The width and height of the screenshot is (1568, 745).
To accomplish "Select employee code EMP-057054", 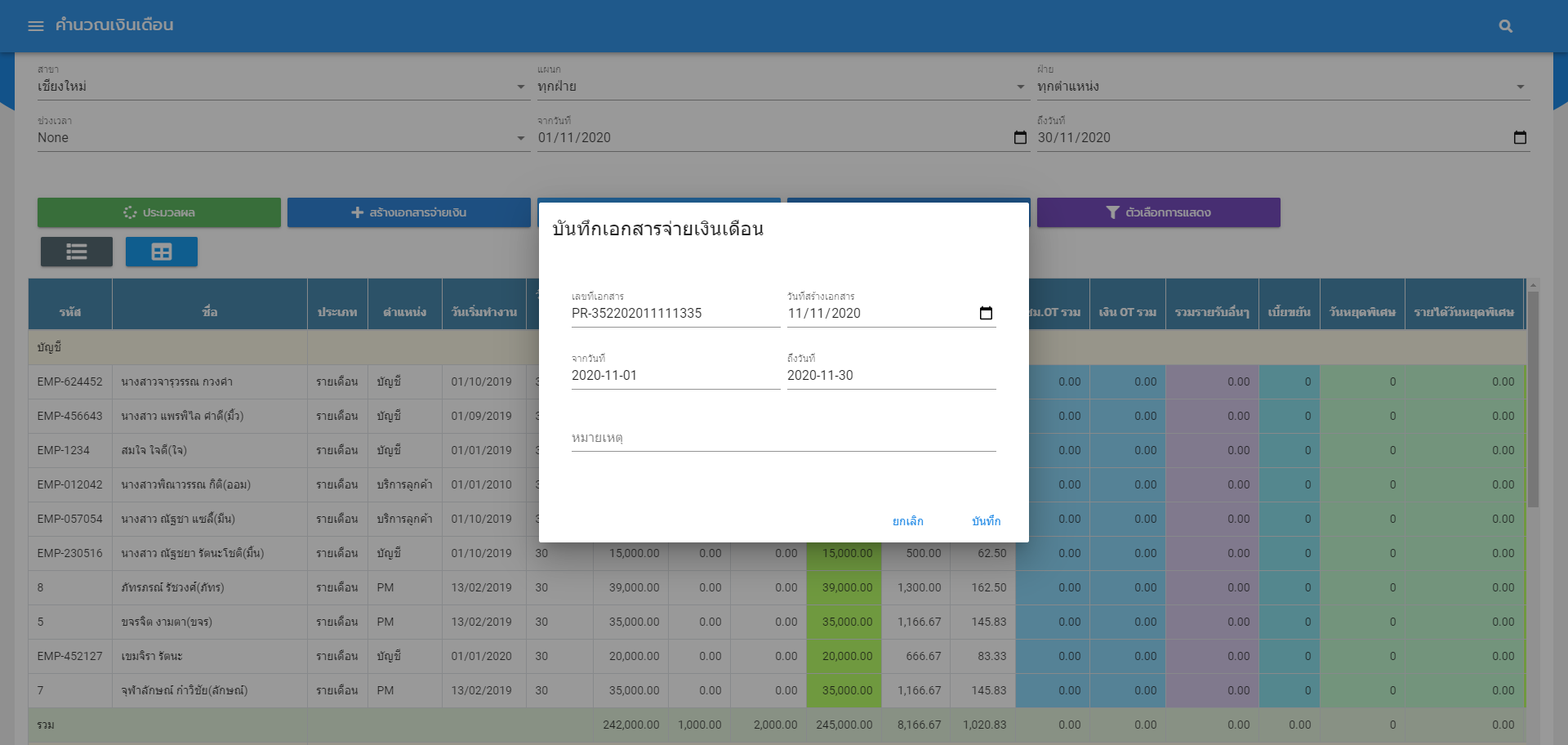I will [70, 519].
